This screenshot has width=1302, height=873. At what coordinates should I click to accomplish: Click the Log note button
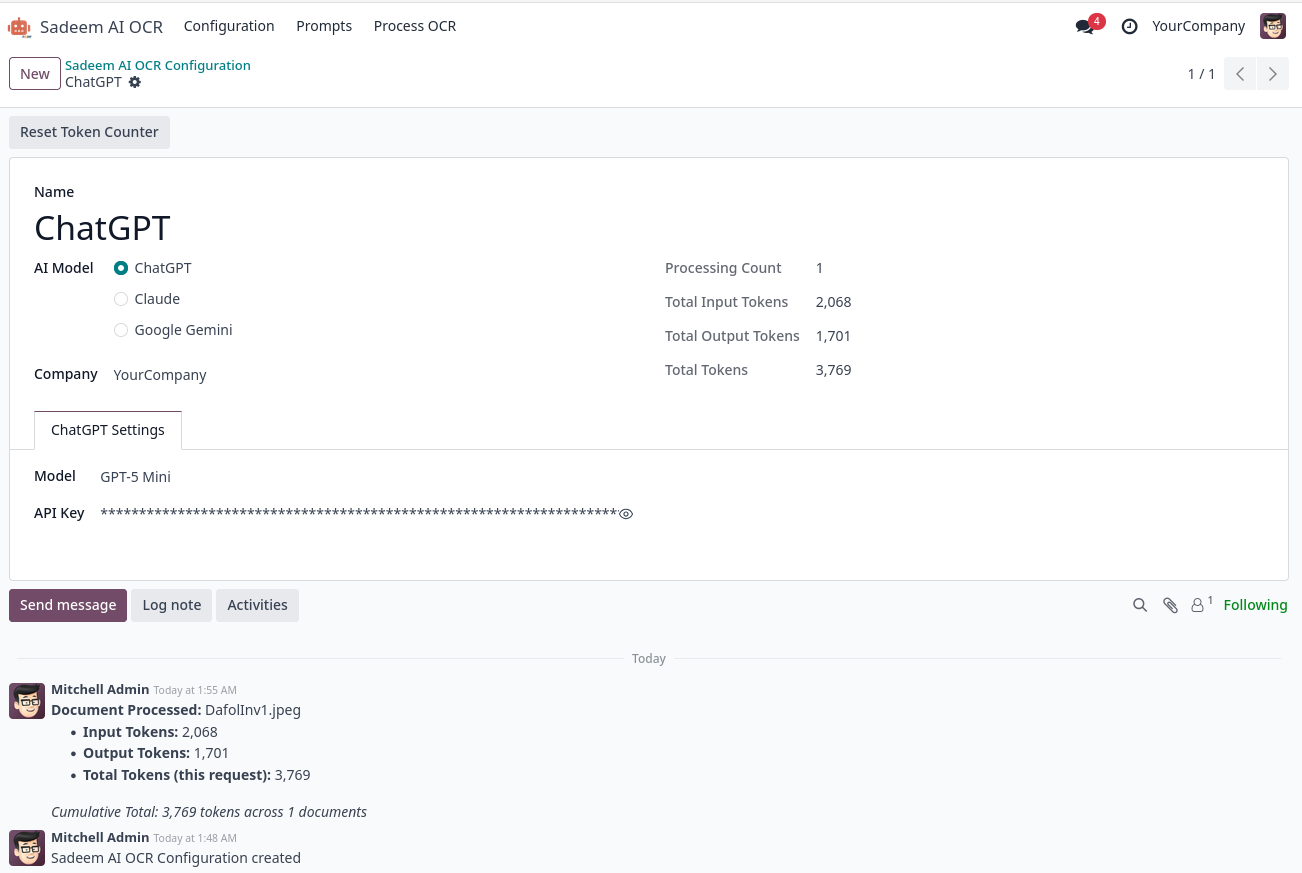(x=172, y=605)
